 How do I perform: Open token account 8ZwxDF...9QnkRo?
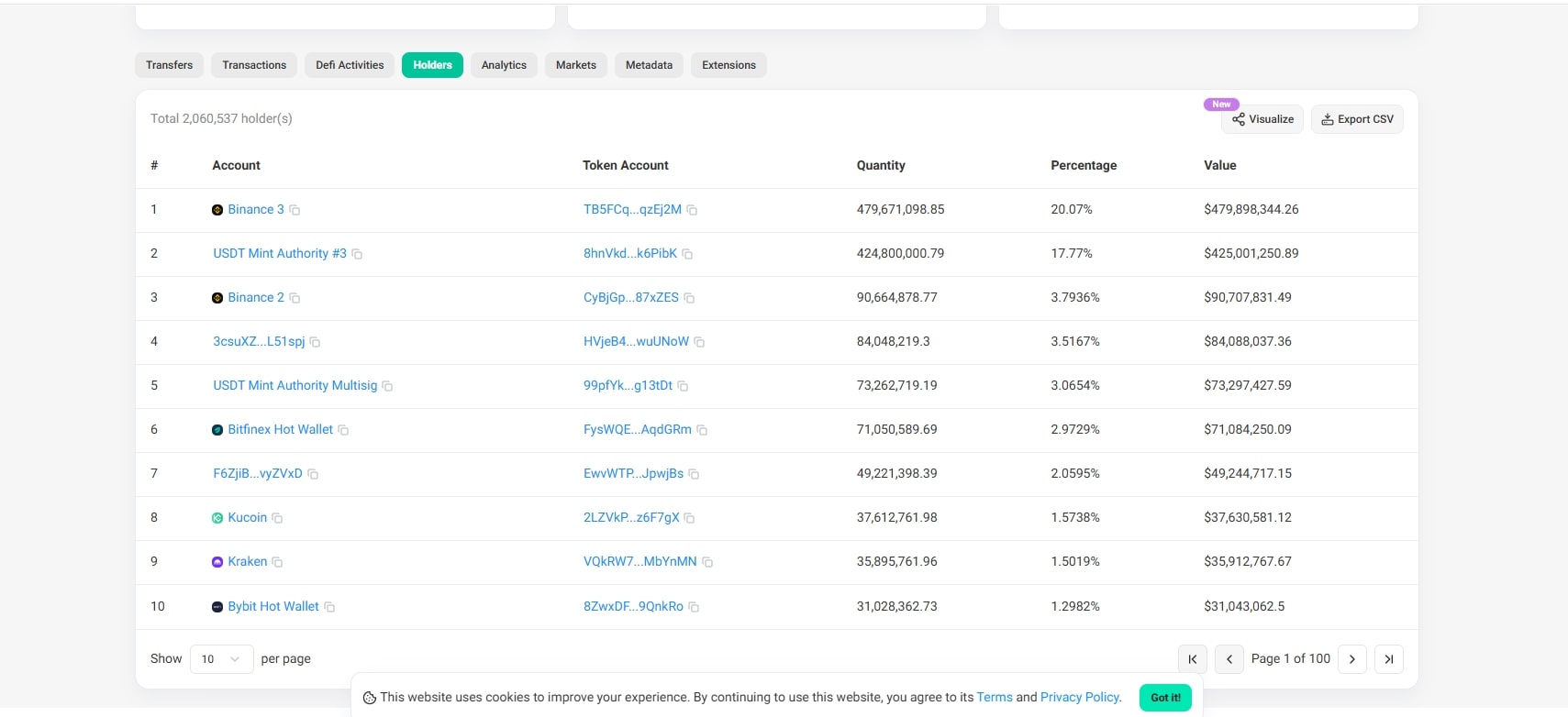(x=633, y=607)
